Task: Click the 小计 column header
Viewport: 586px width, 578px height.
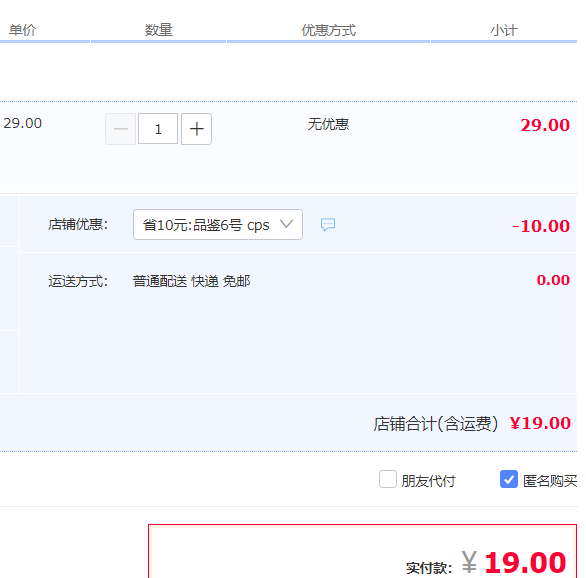Action: click(504, 30)
